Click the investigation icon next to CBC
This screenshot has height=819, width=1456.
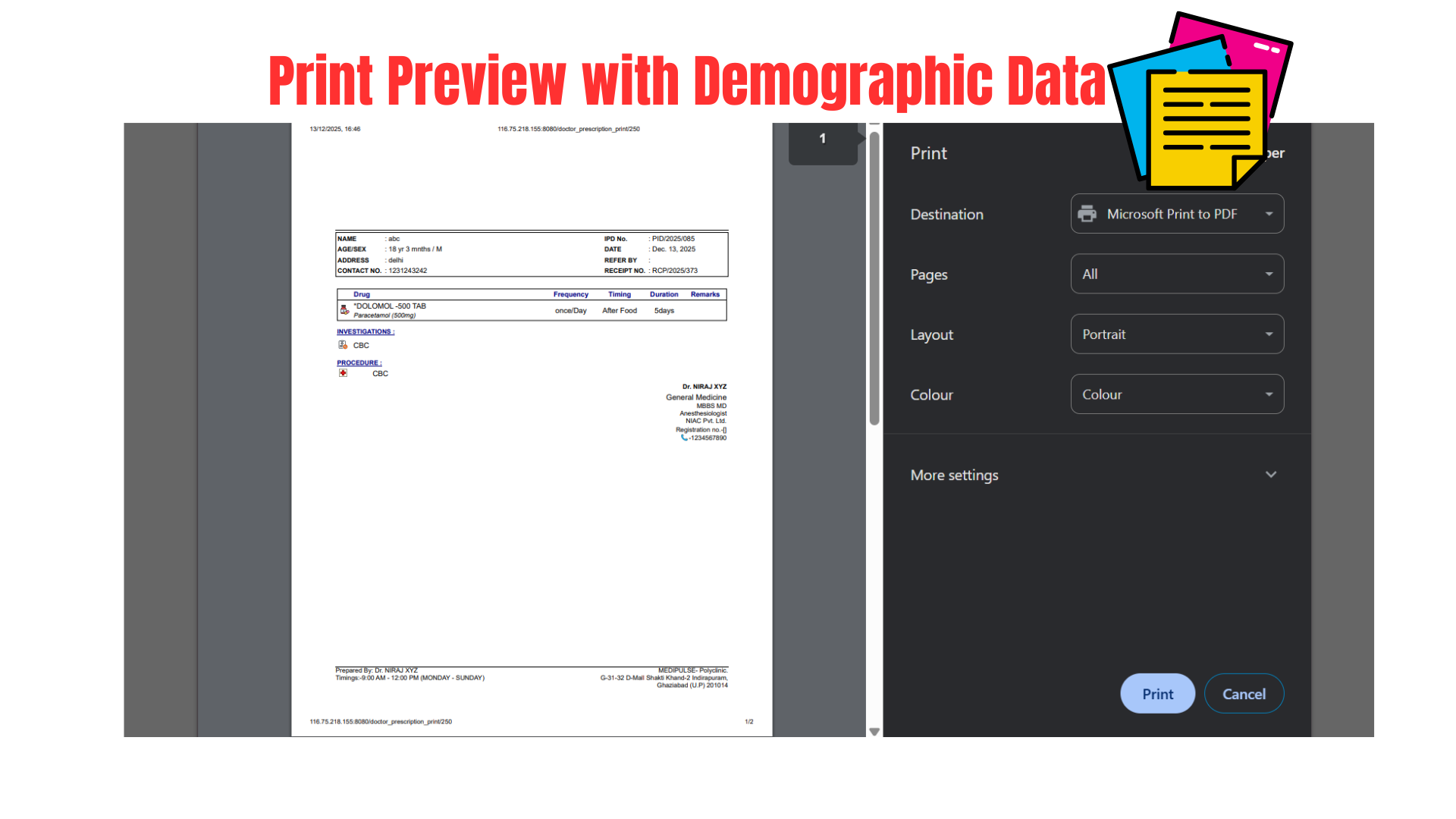click(x=343, y=345)
